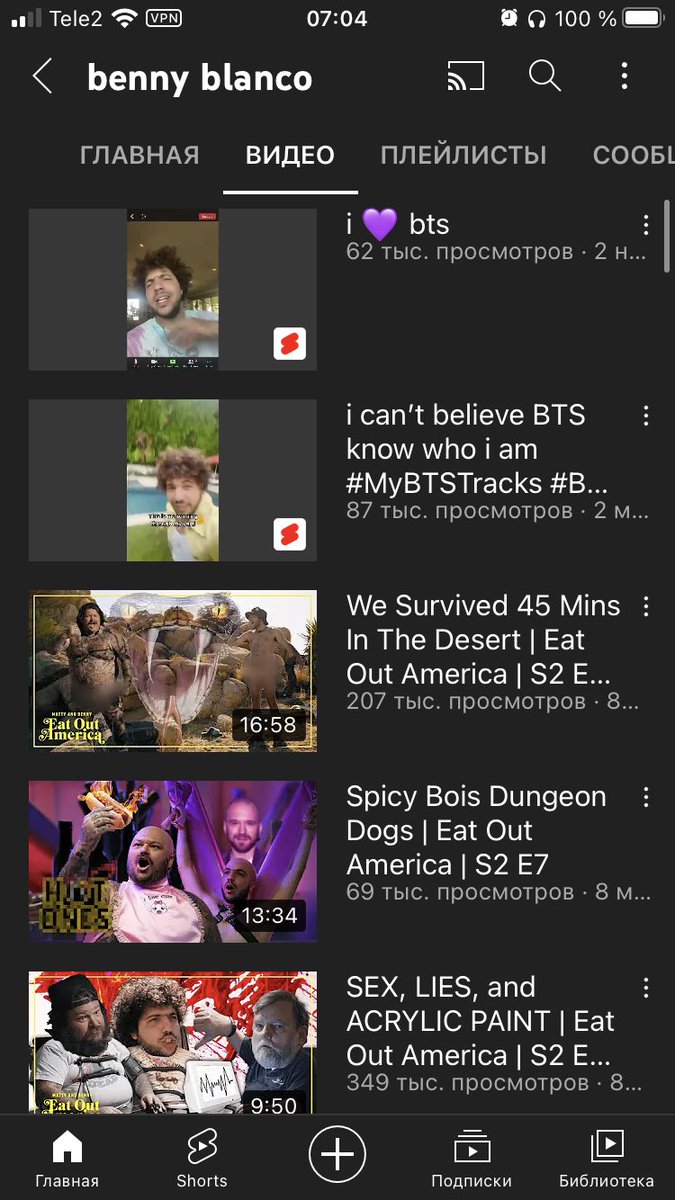This screenshot has width=675, height=1200.
Task: Tap Shorts badge on 'i can't believe BTS' thumbnail
Action: pyautogui.click(x=290, y=535)
